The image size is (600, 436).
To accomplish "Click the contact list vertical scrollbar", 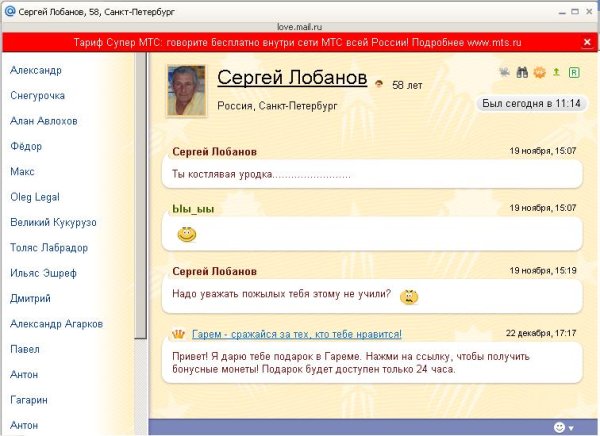I will (x=141, y=240).
